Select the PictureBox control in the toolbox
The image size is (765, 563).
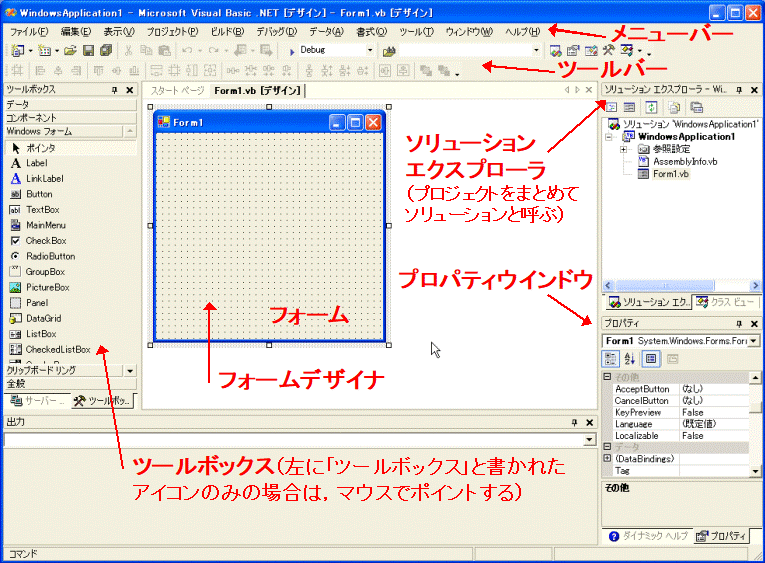coord(47,287)
